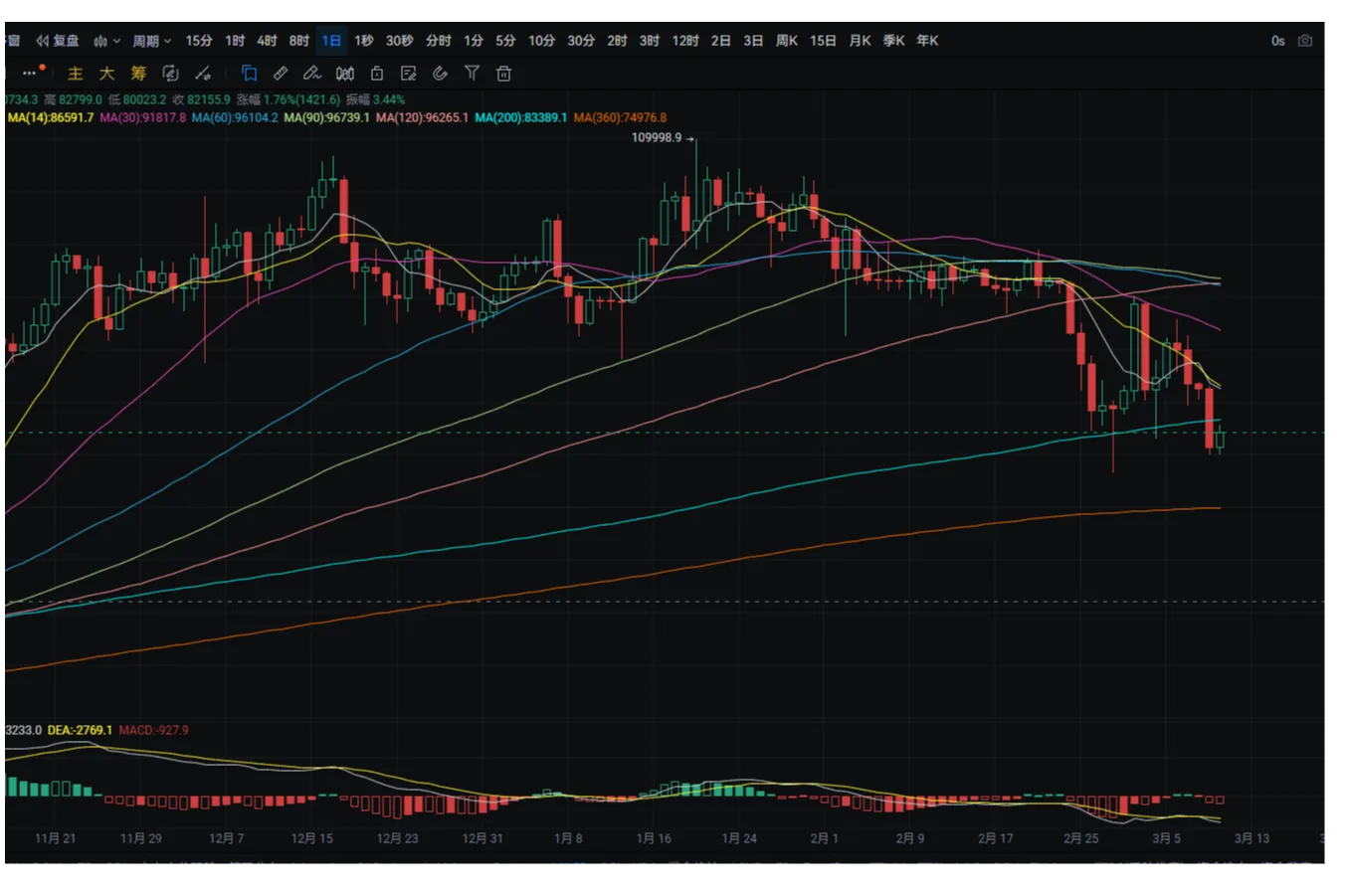This screenshot has width=1345, height=896.
Task: Switch to the 15分 timeframe
Action: pos(199,41)
